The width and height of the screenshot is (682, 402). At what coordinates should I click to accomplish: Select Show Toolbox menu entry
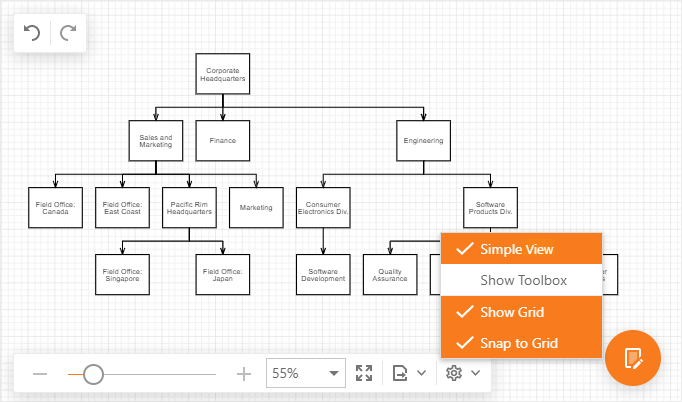click(522, 280)
